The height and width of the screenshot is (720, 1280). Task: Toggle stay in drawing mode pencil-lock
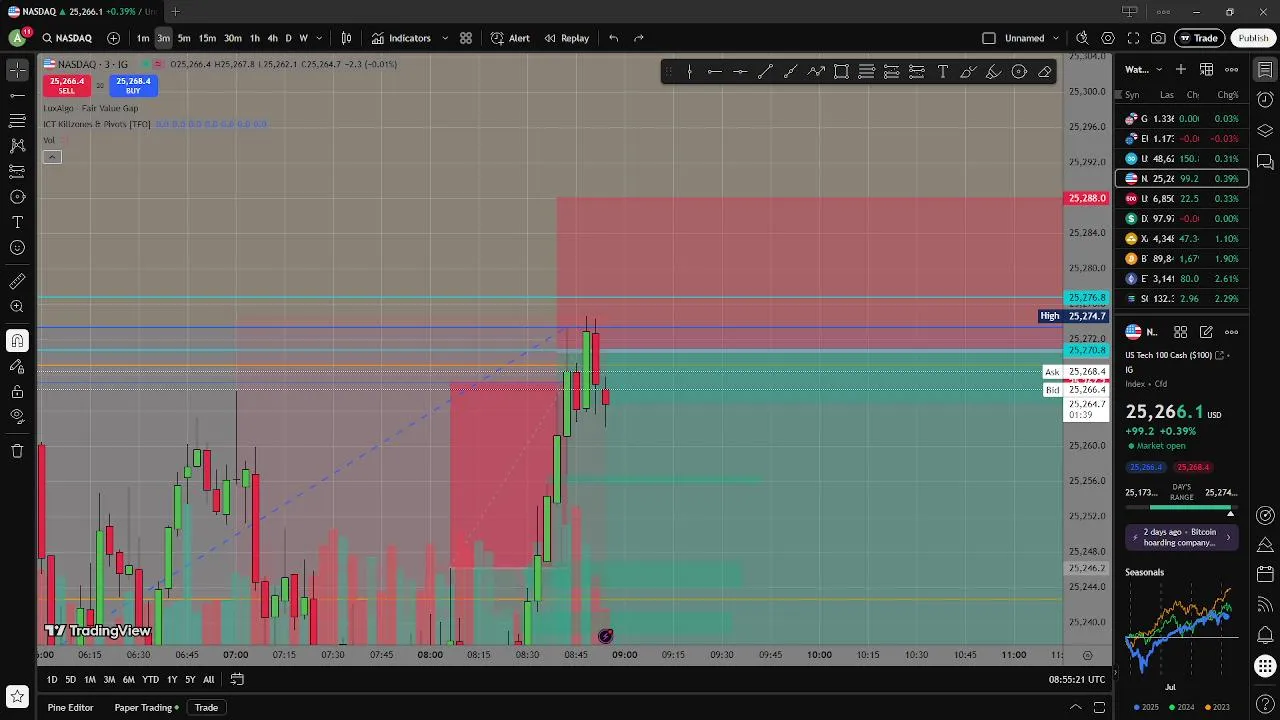(17, 366)
